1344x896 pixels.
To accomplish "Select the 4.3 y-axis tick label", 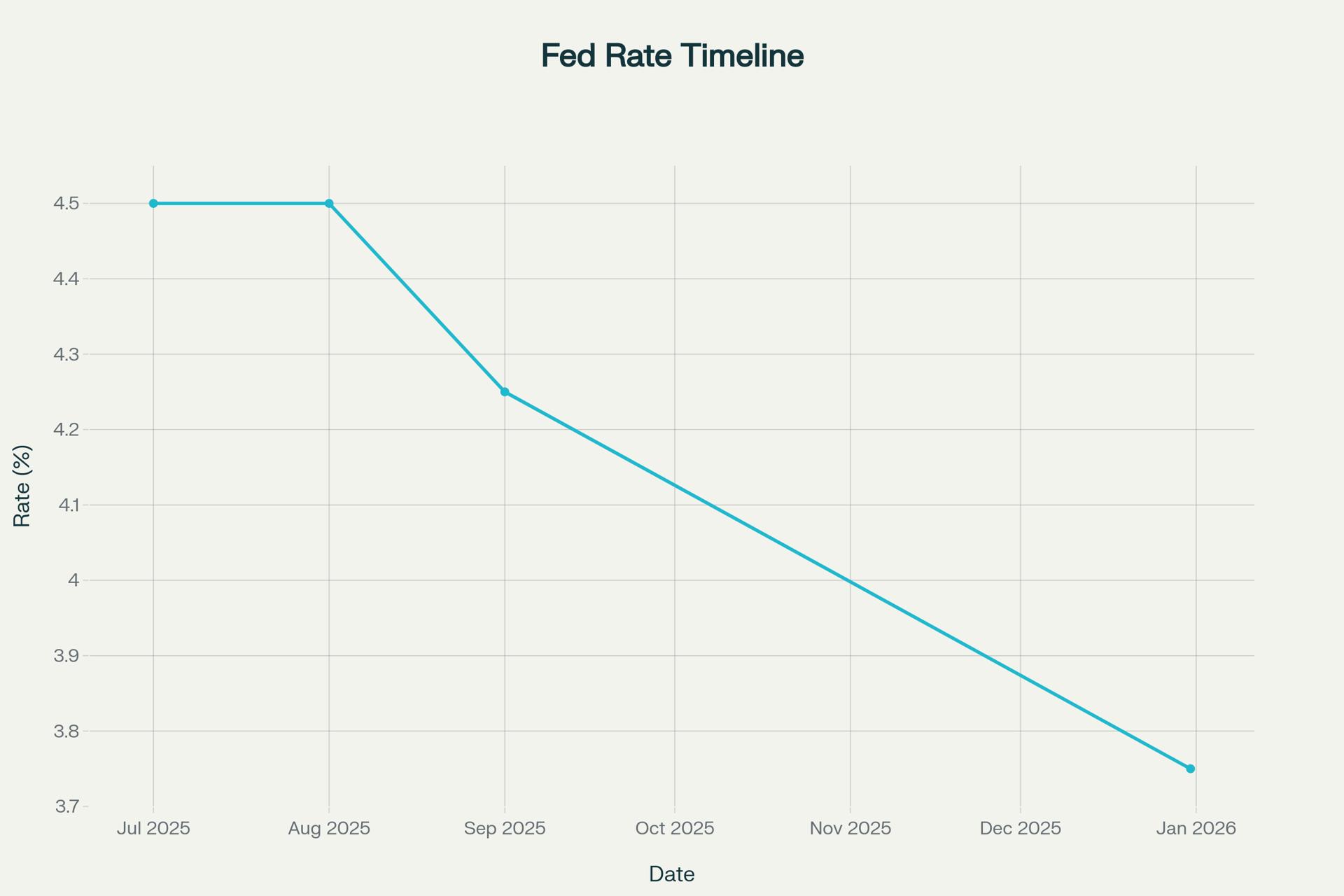I will pyautogui.click(x=66, y=354).
